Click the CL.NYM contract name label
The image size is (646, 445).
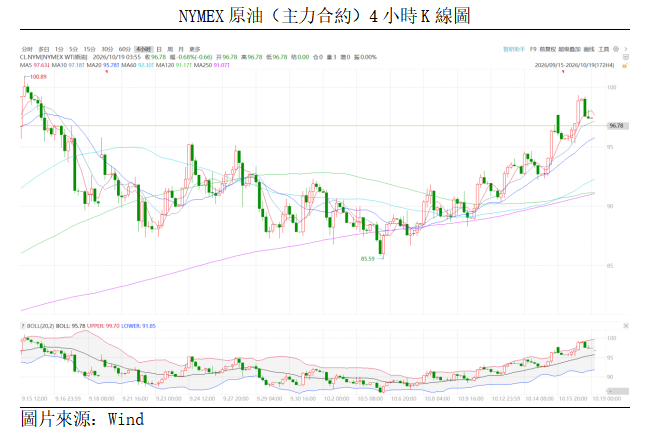point(54,57)
